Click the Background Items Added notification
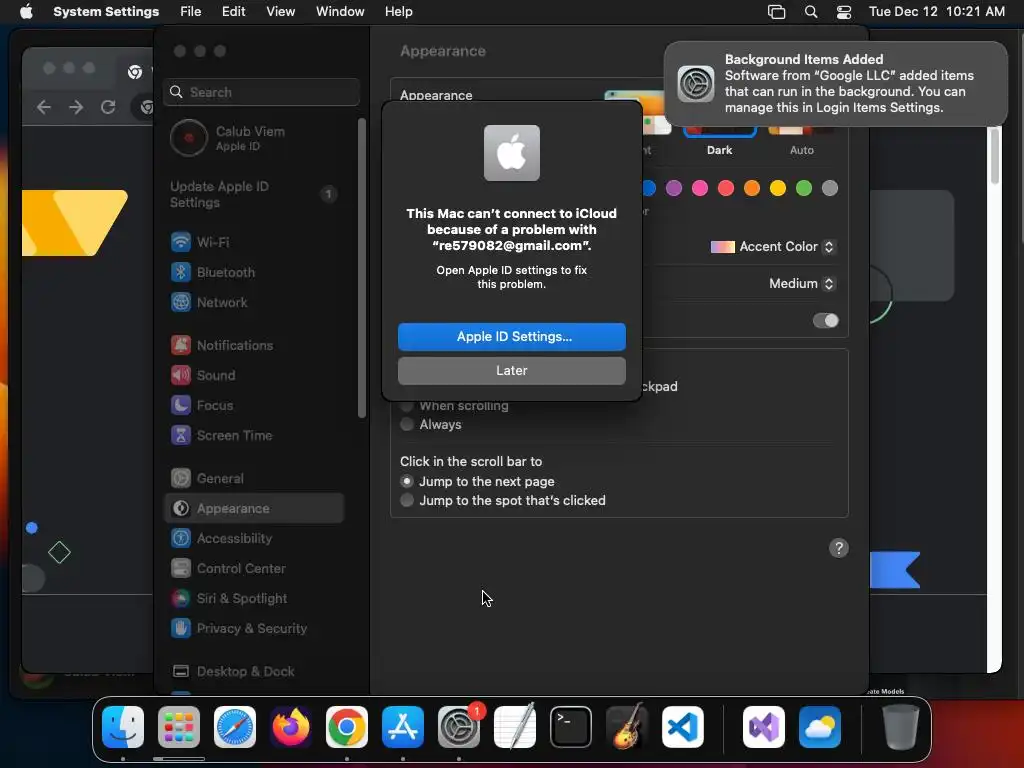 835,84
